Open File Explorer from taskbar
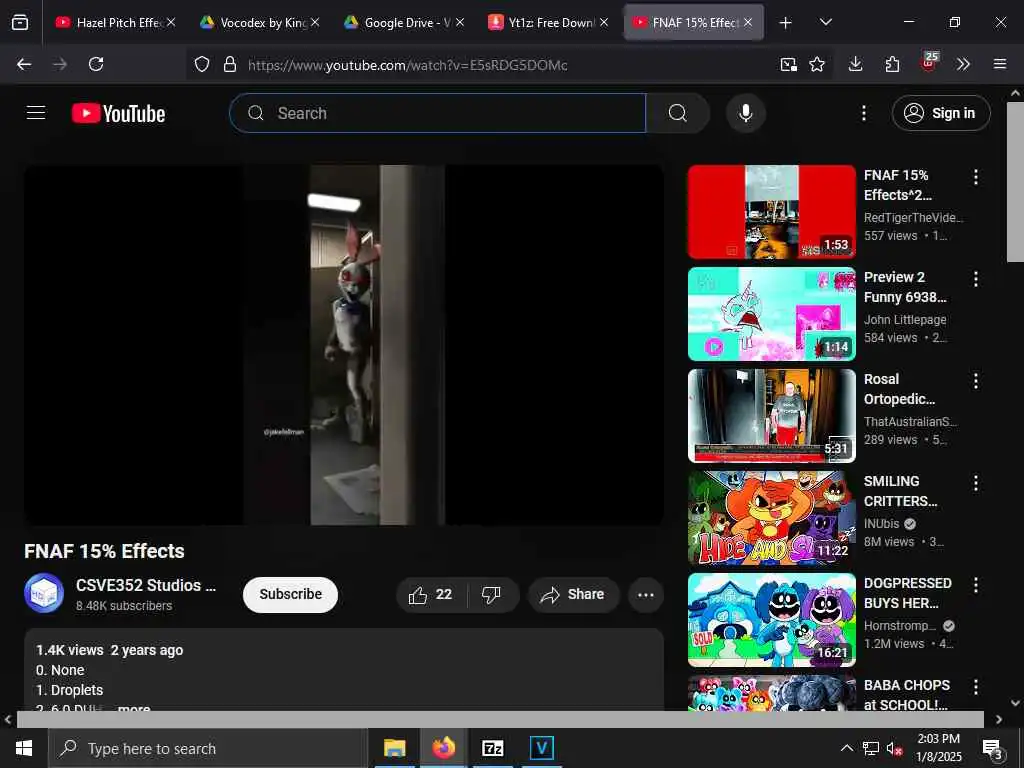 tap(394, 748)
